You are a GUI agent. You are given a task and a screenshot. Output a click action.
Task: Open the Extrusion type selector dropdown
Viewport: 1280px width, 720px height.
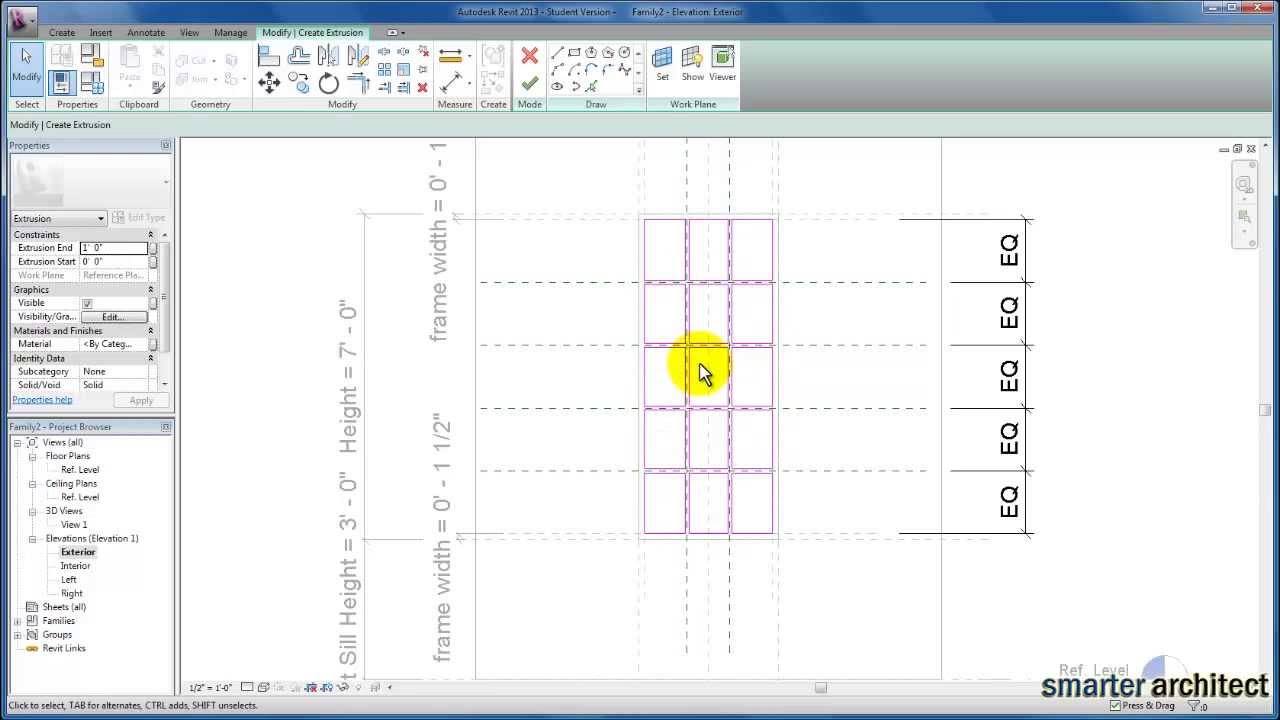pyautogui.click(x=58, y=218)
